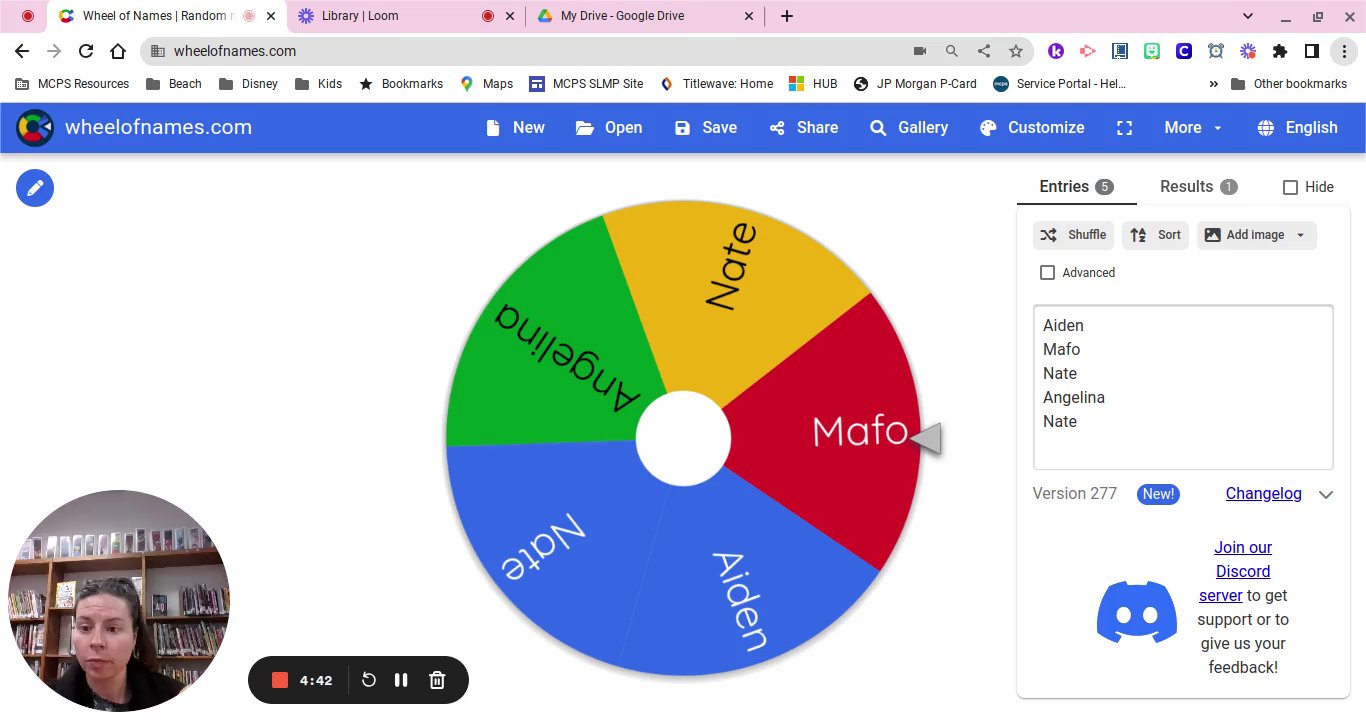The image size is (1366, 720).
Task: Open the blue C extension icon
Action: [x=1184, y=51]
